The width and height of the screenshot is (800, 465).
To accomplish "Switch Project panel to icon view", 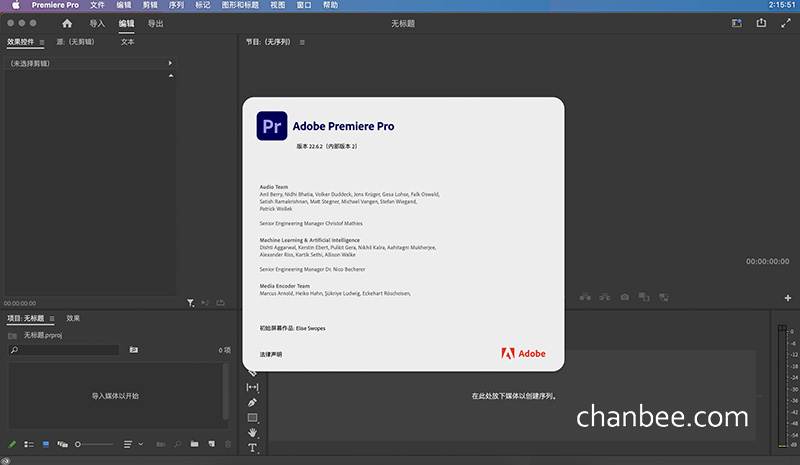I will click(46, 444).
